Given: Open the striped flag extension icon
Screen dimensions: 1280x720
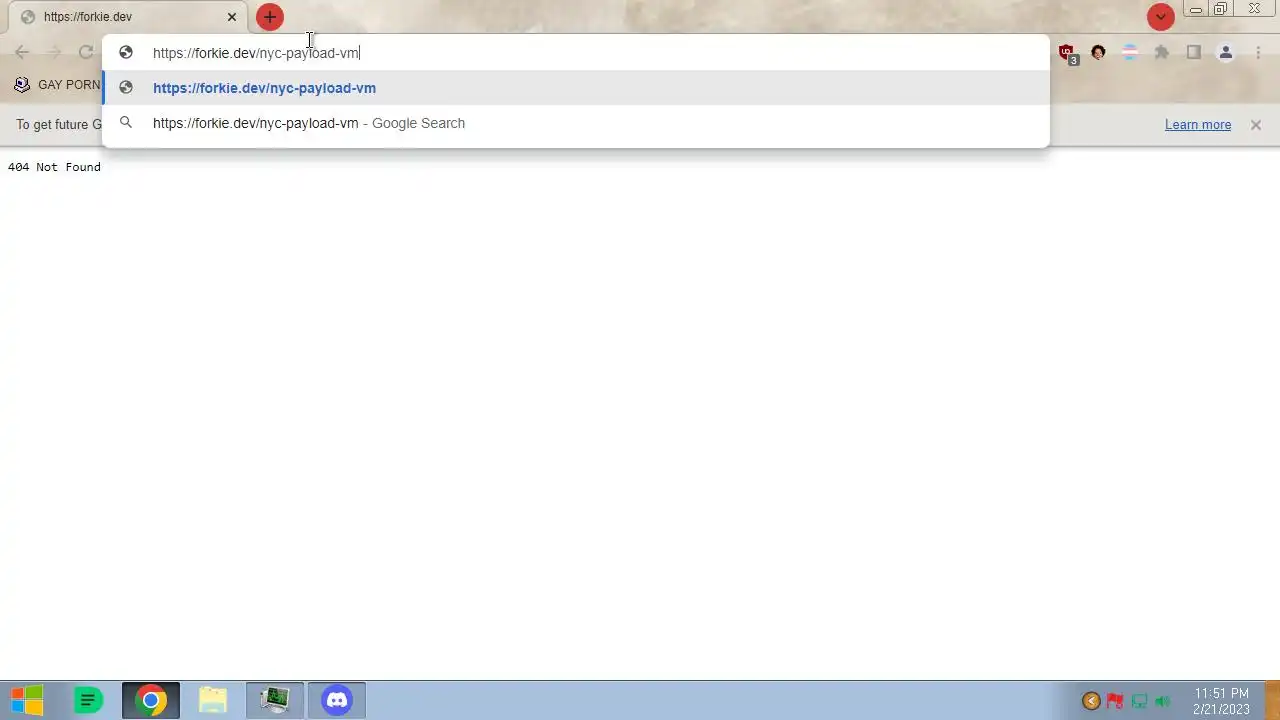Looking at the screenshot, I should [x=1130, y=53].
